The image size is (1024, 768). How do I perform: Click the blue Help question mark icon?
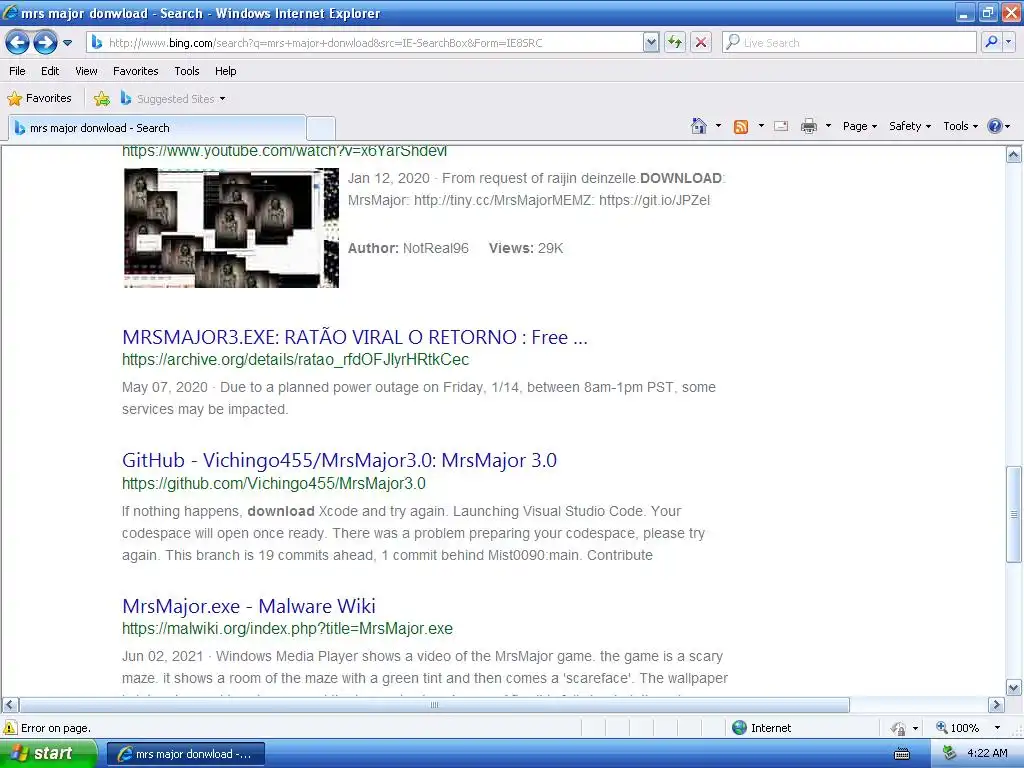[995, 126]
